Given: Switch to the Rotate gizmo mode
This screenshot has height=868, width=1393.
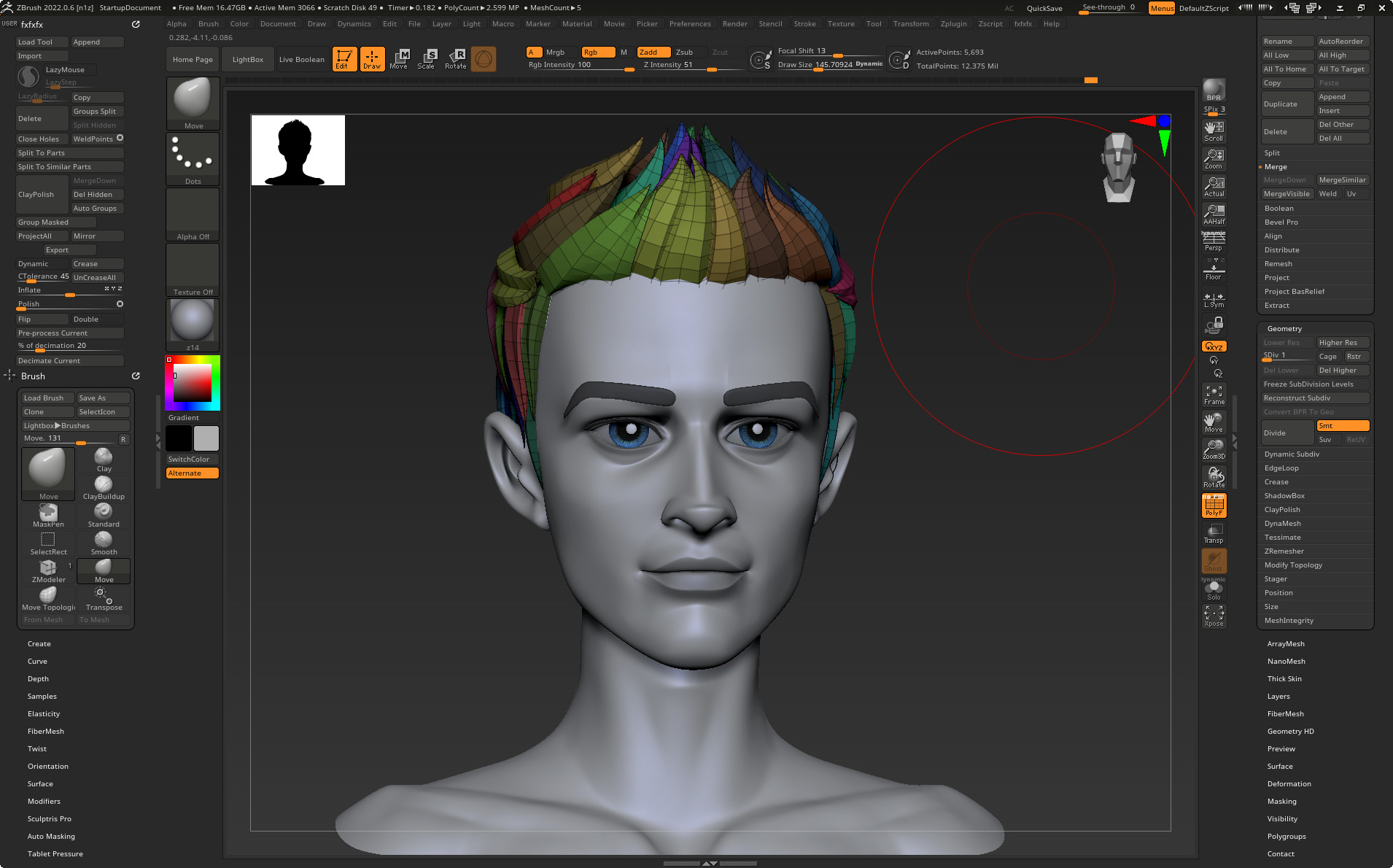Looking at the screenshot, I should (x=456, y=59).
